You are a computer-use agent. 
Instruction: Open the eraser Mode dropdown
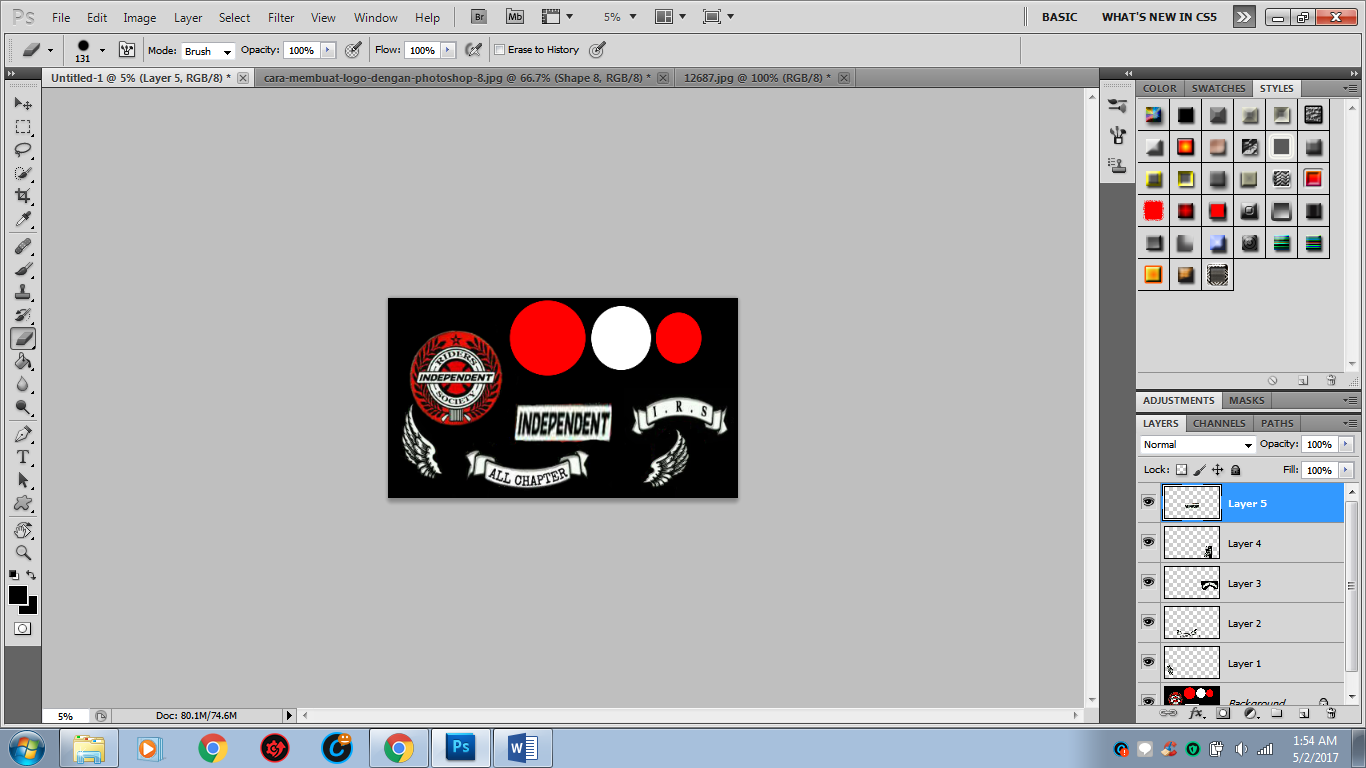tap(208, 51)
